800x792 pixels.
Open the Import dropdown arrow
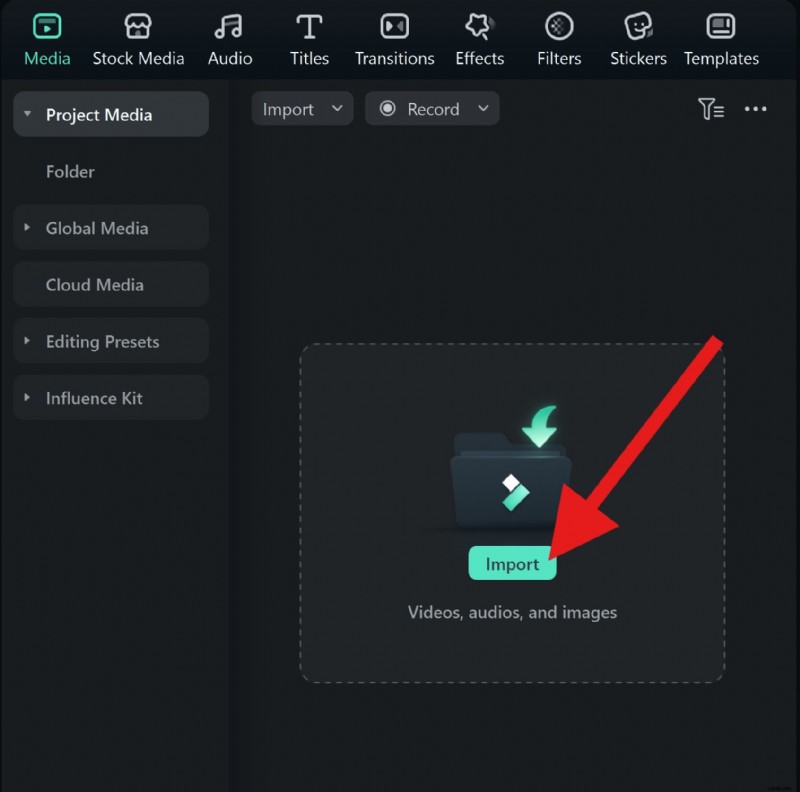point(338,108)
